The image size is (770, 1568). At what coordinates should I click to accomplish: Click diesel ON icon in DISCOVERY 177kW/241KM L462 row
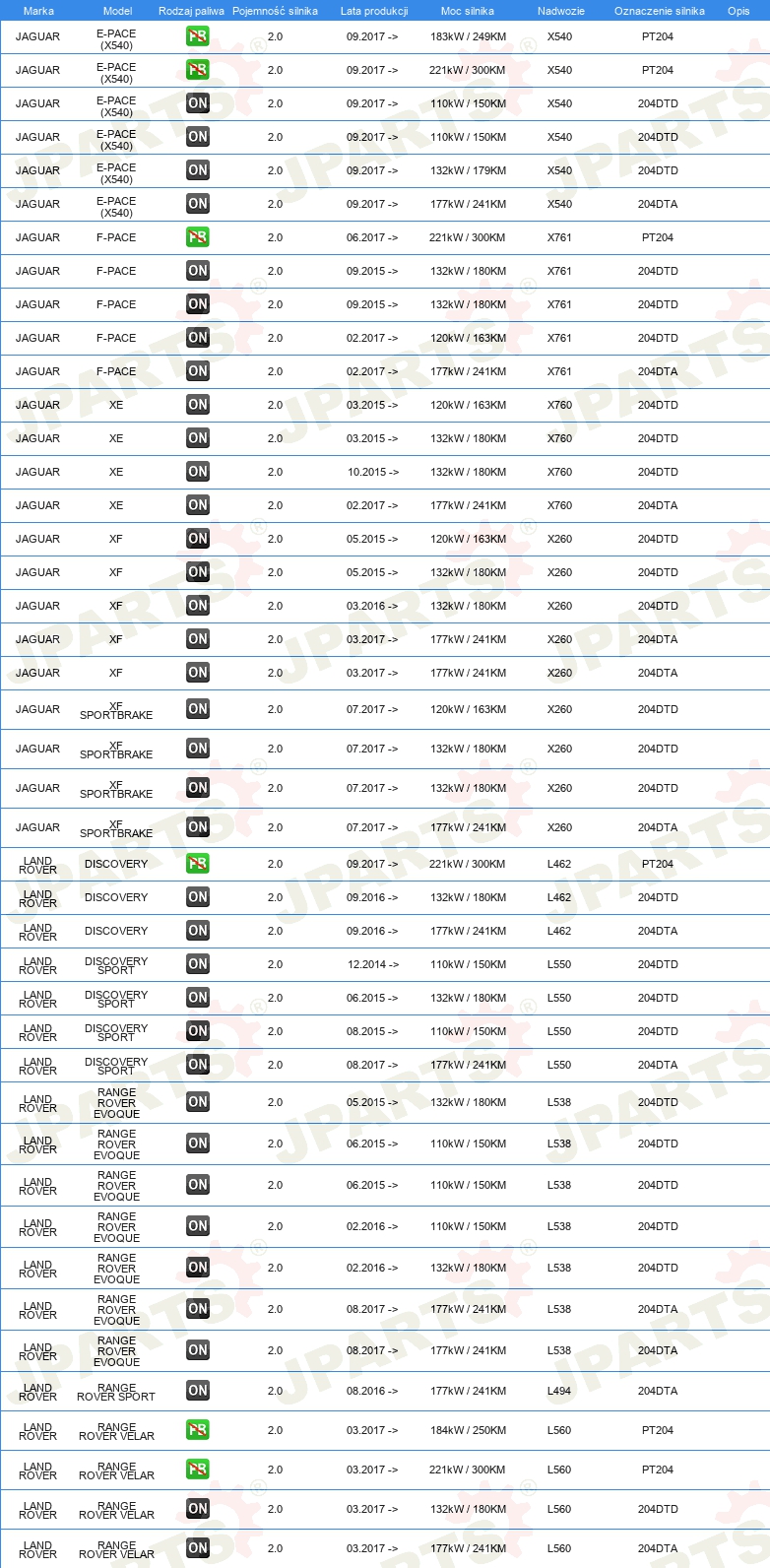coord(198,931)
